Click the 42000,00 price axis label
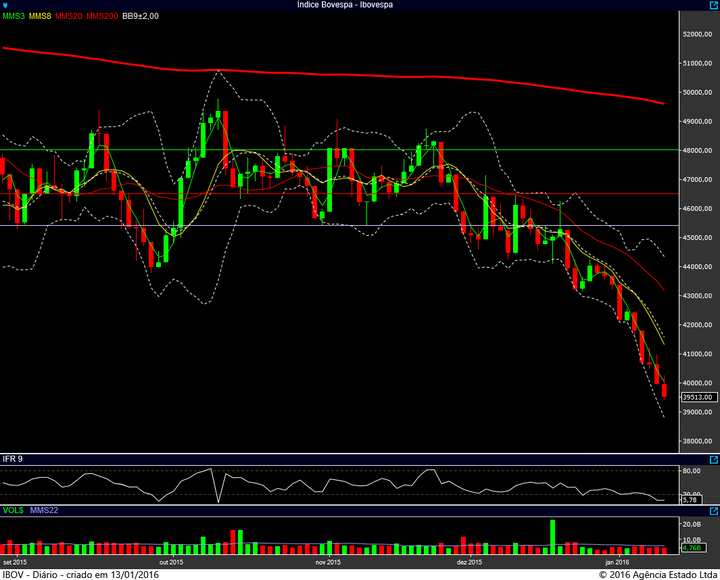Screen dimensions: 720x580 pos(698,325)
